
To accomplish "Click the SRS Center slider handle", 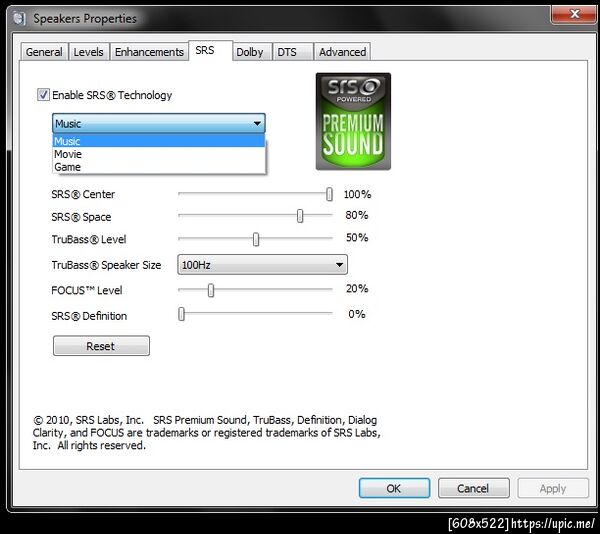I will point(329,194).
